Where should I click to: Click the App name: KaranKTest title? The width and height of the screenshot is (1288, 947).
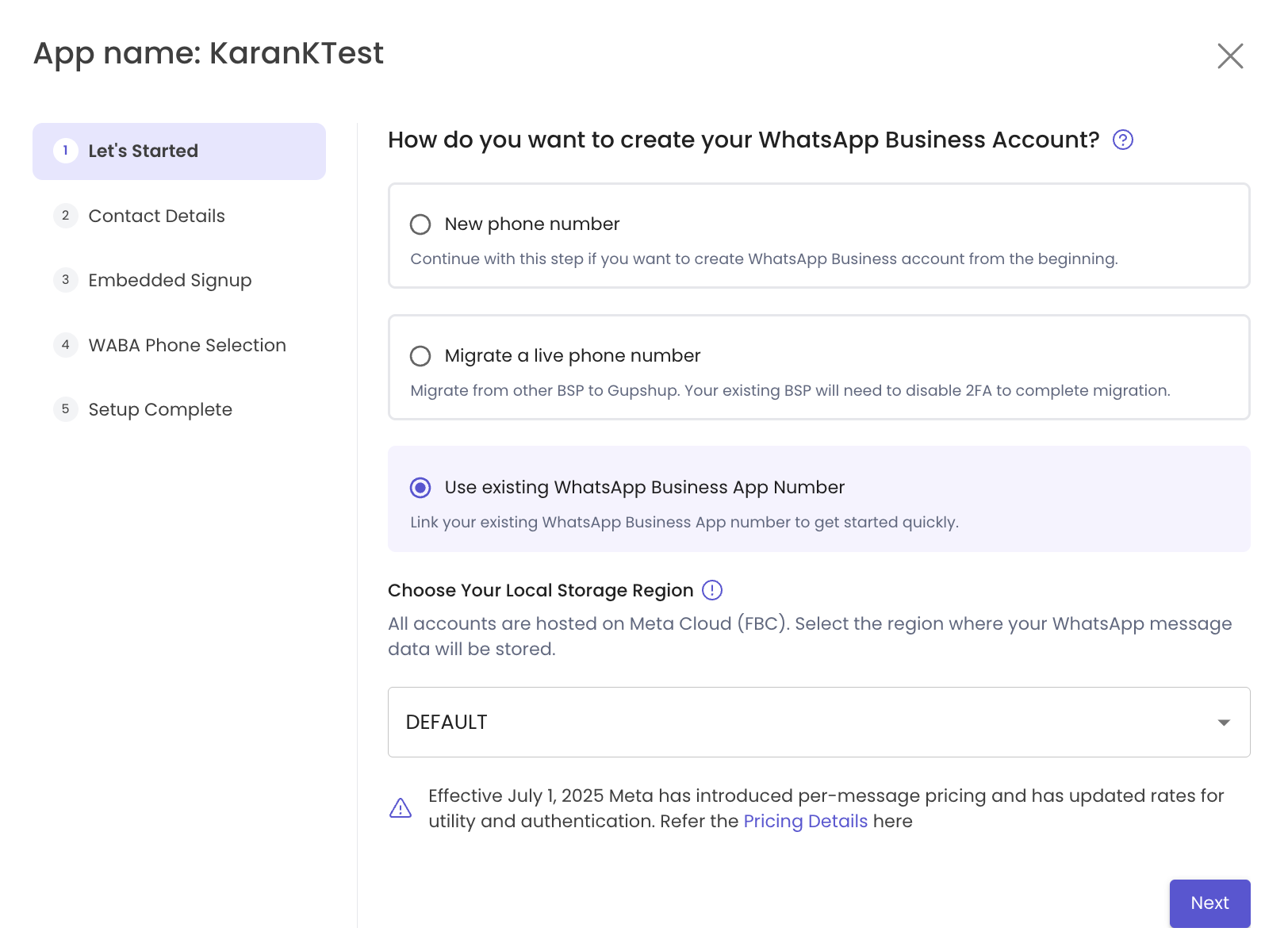click(209, 54)
